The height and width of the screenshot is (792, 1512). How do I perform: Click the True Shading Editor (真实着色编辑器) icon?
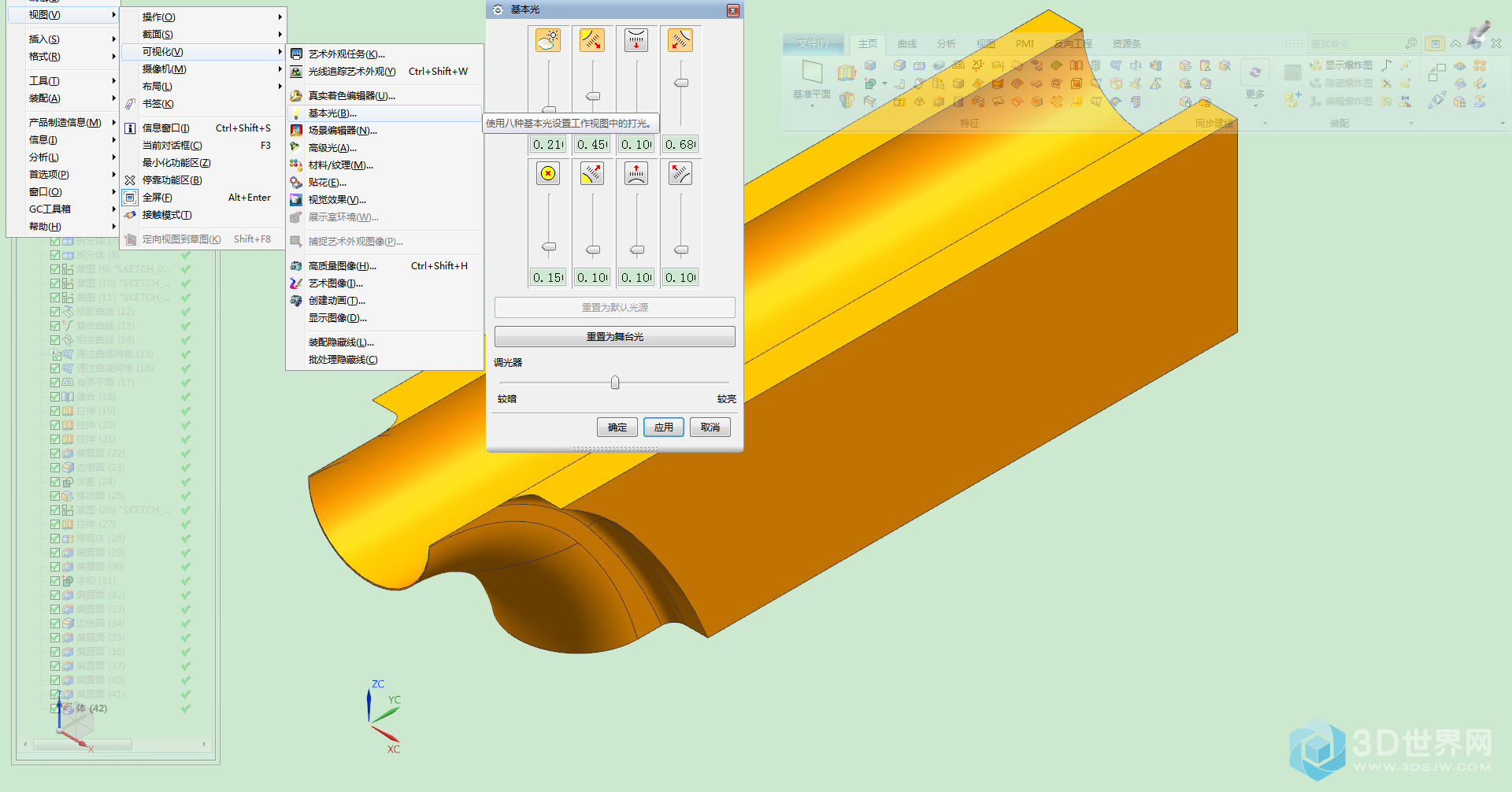pos(296,96)
